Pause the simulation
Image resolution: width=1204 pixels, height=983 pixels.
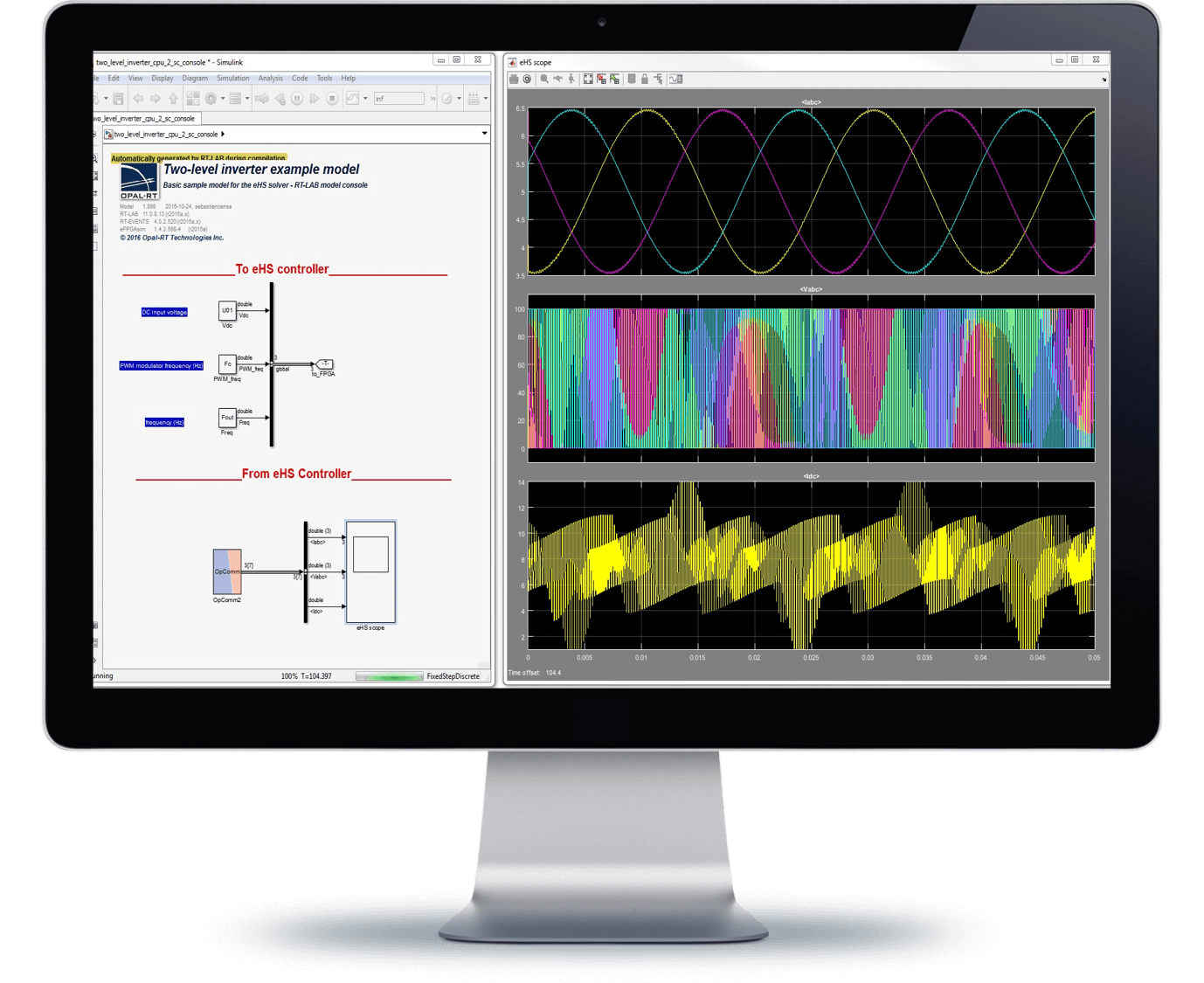click(x=297, y=99)
